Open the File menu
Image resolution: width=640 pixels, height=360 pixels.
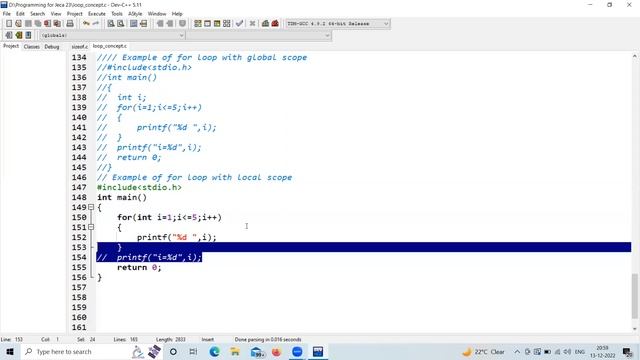coord(7,14)
